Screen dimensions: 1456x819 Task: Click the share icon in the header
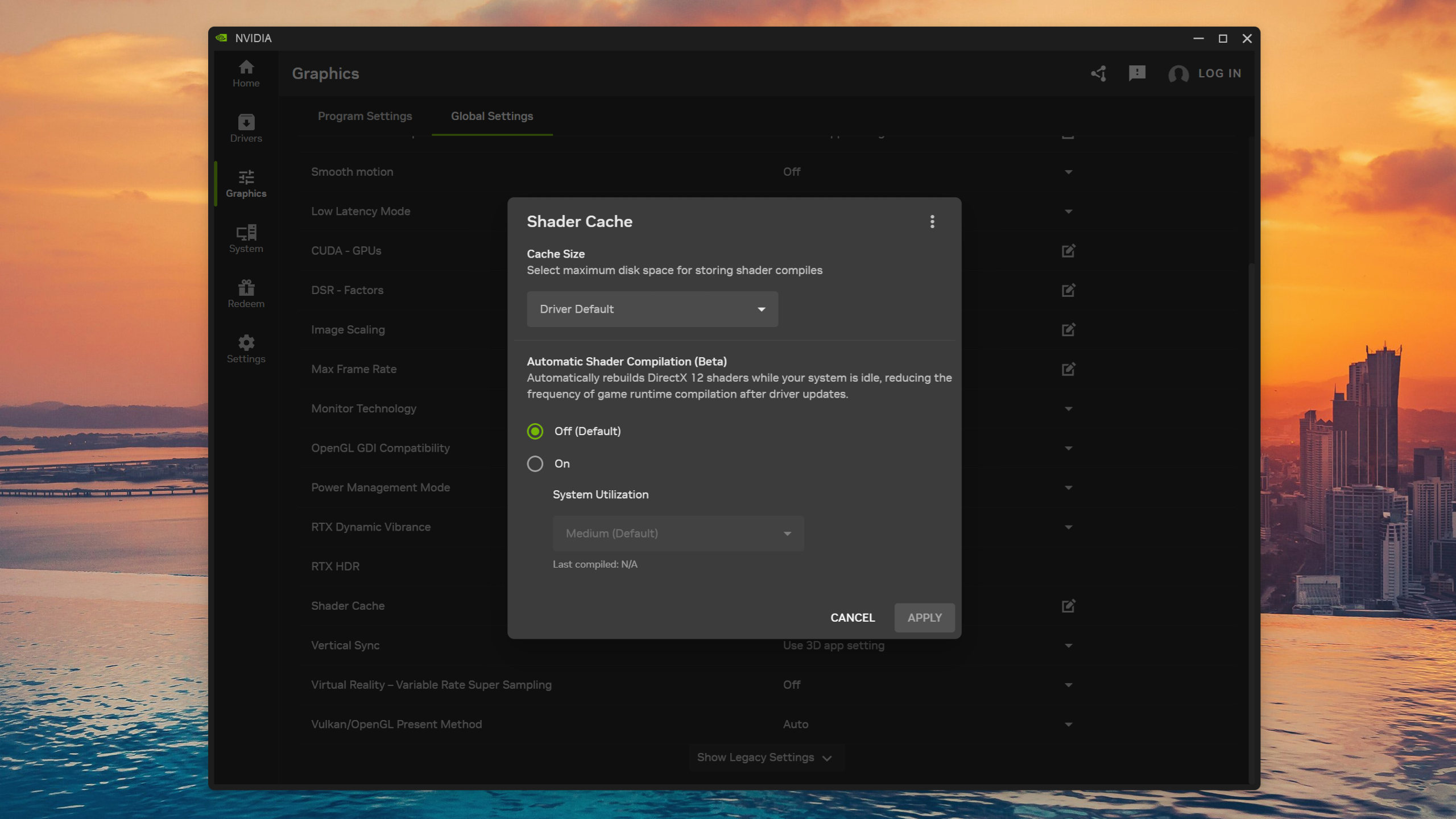coord(1098,73)
